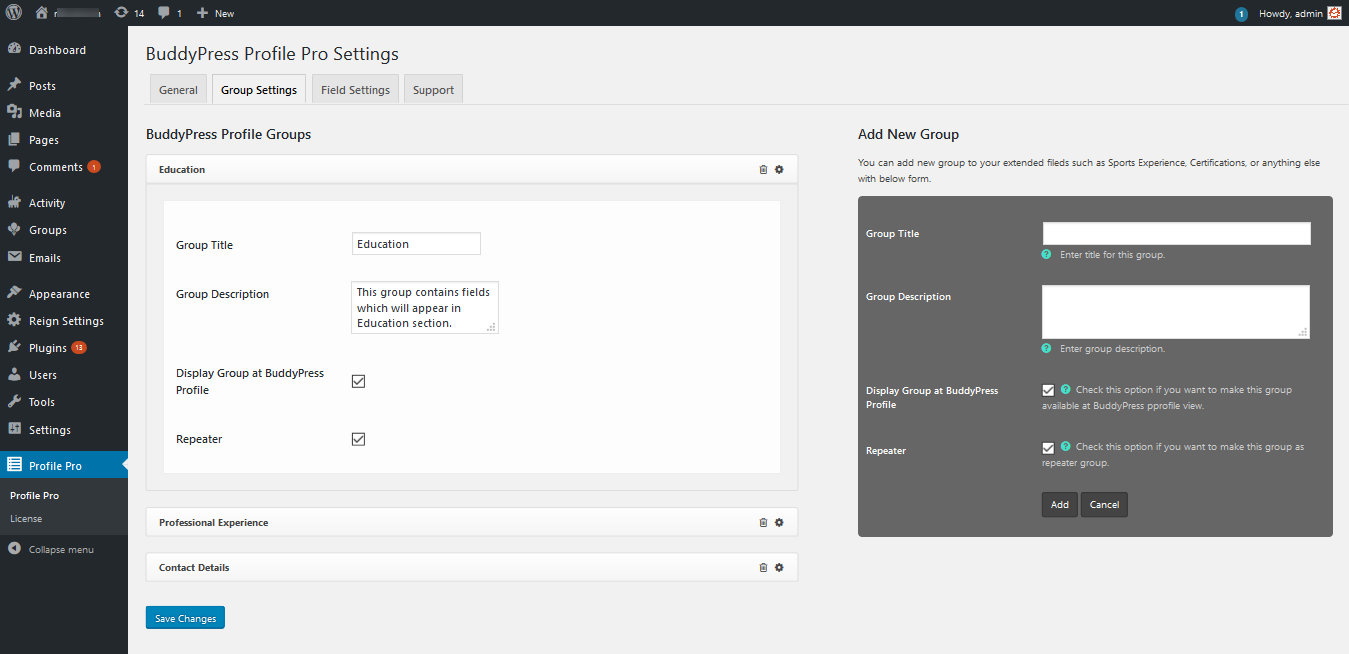Viewport: 1349px width, 654px height.
Task: Open Profile Pro submenu link
Action: tap(34, 495)
